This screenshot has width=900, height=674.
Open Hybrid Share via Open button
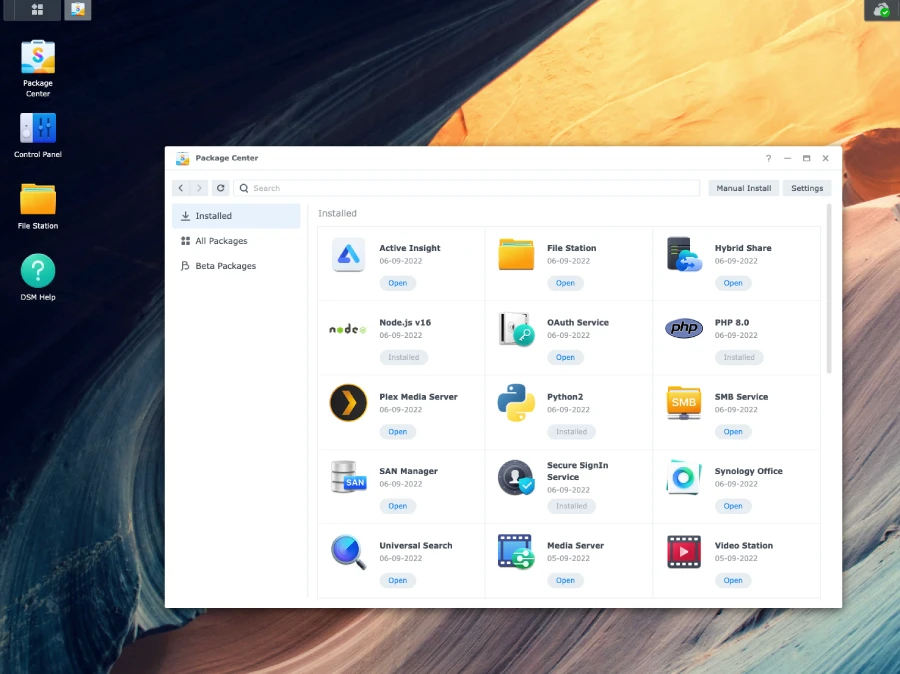pyautogui.click(x=733, y=283)
